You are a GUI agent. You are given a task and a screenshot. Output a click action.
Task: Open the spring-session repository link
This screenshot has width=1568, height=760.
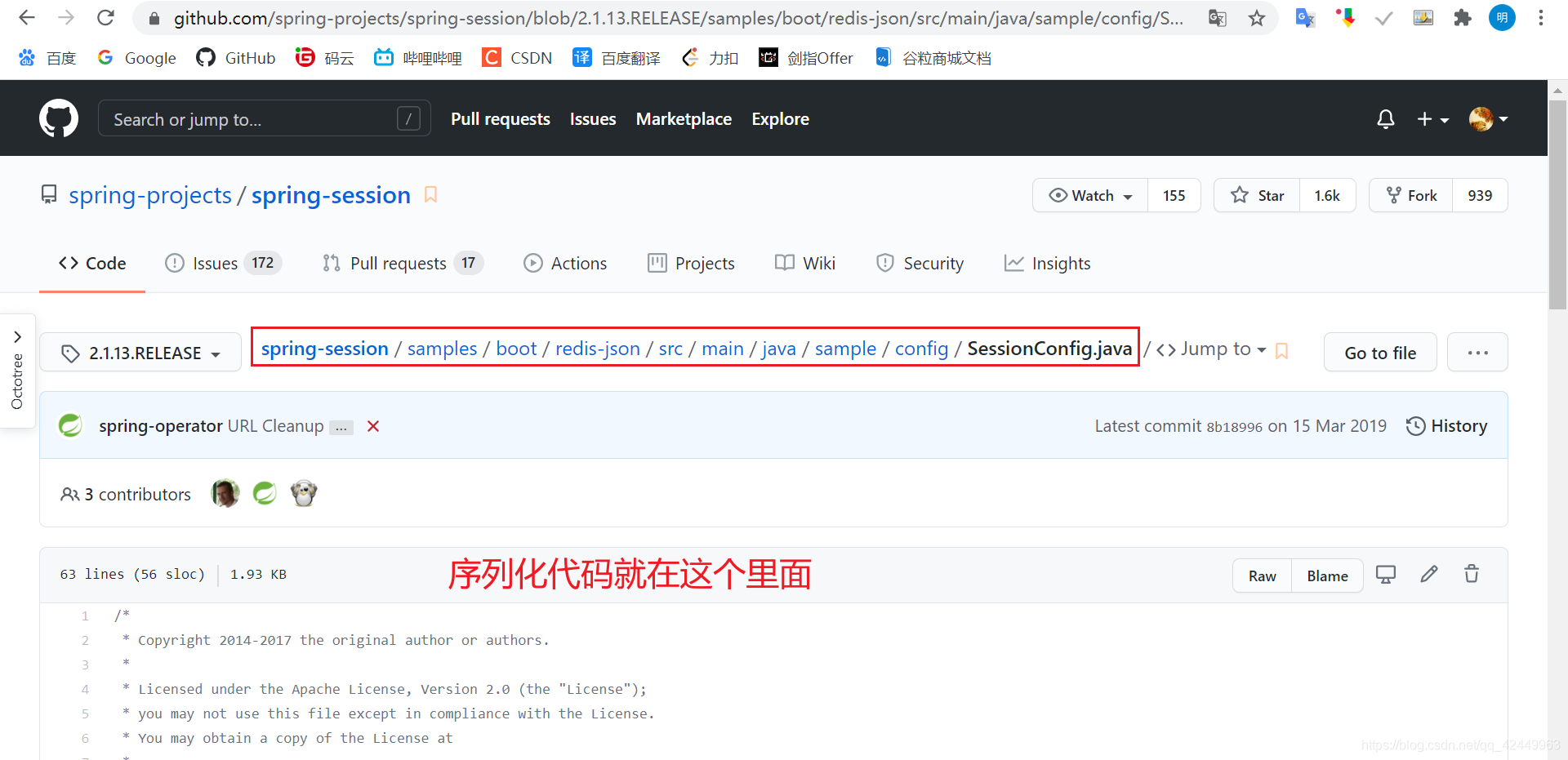pos(331,195)
